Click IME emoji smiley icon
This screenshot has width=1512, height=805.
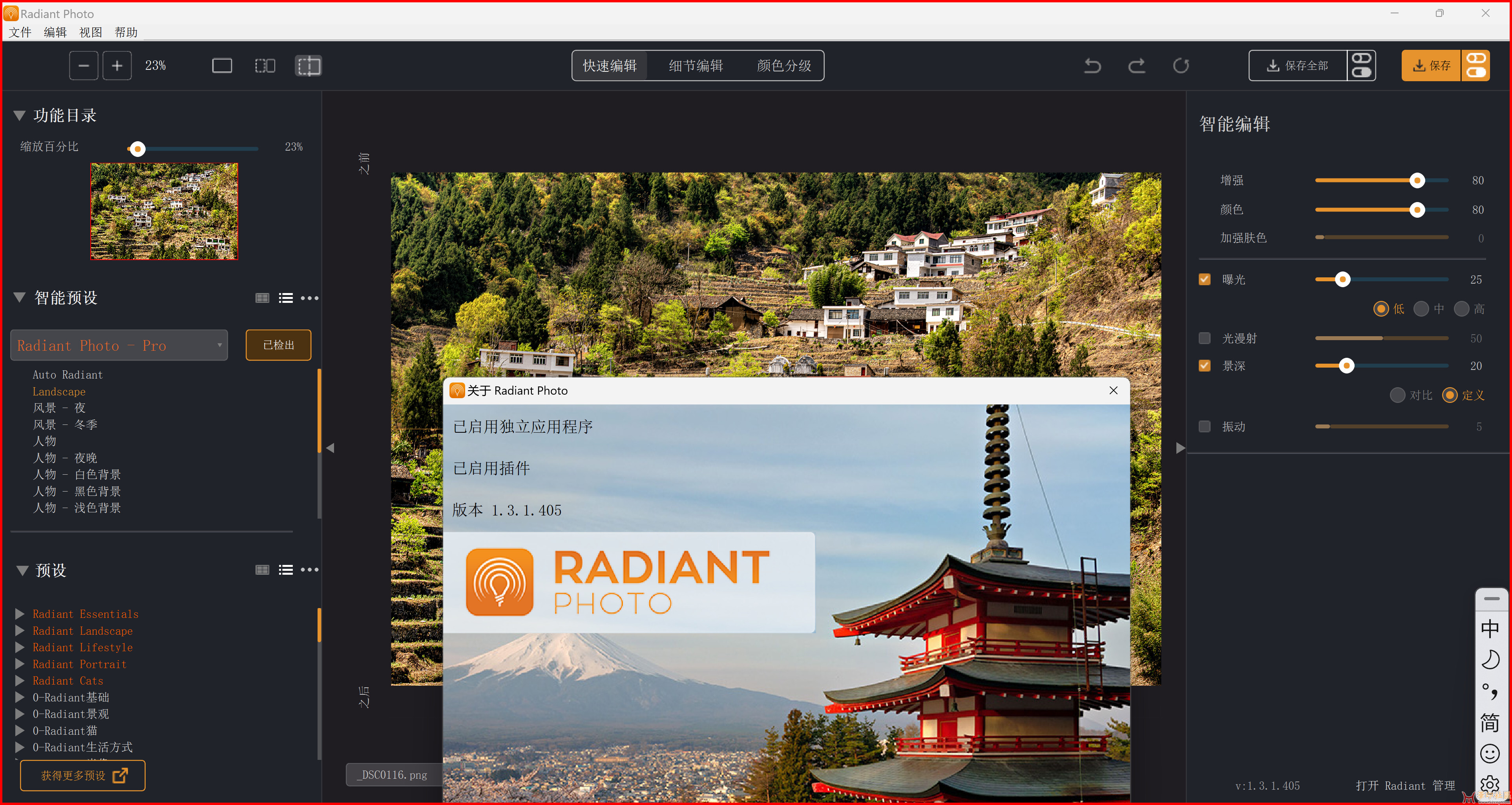click(x=1490, y=753)
